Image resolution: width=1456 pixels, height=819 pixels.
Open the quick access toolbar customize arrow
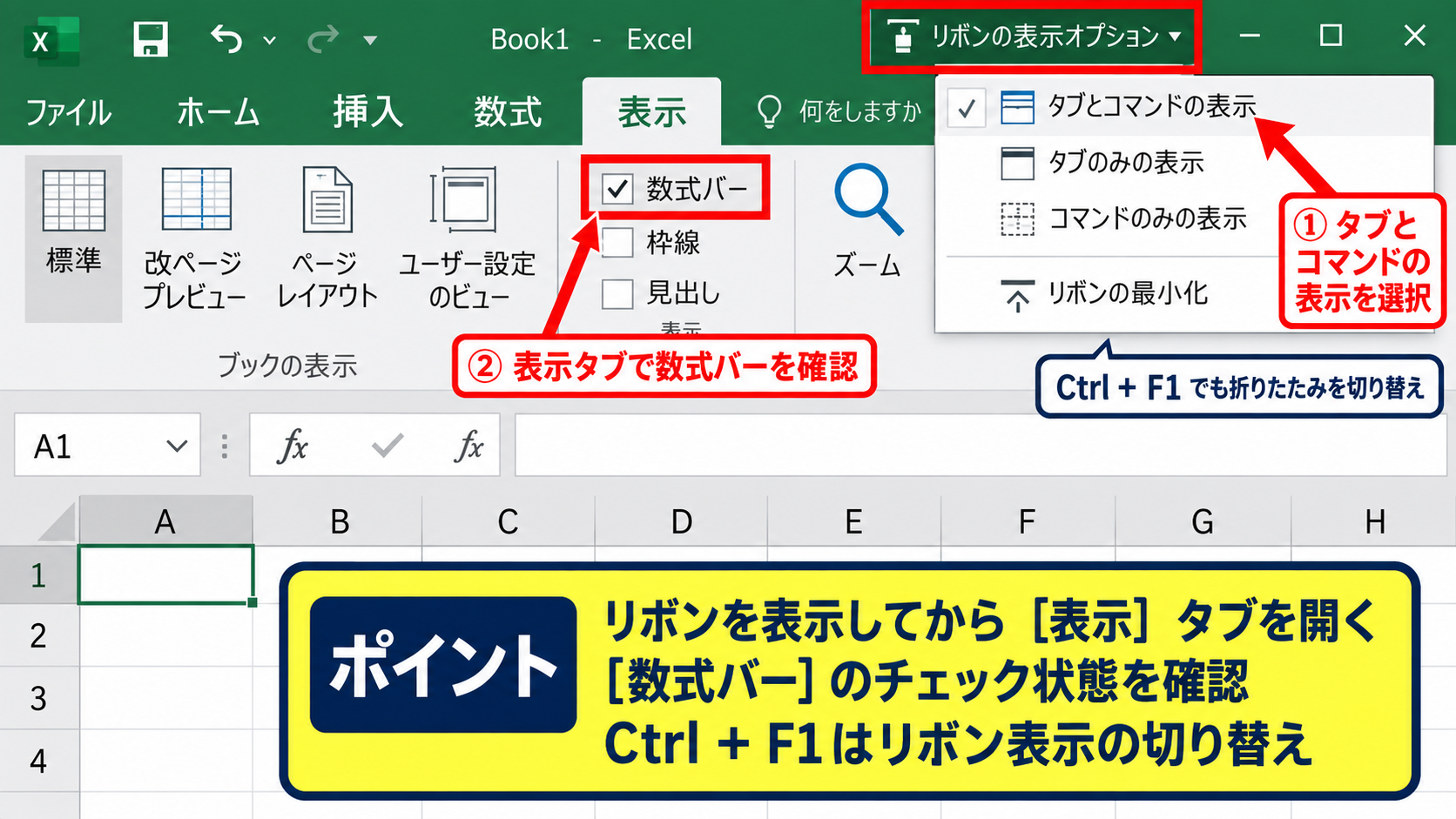click(x=370, y=40)
